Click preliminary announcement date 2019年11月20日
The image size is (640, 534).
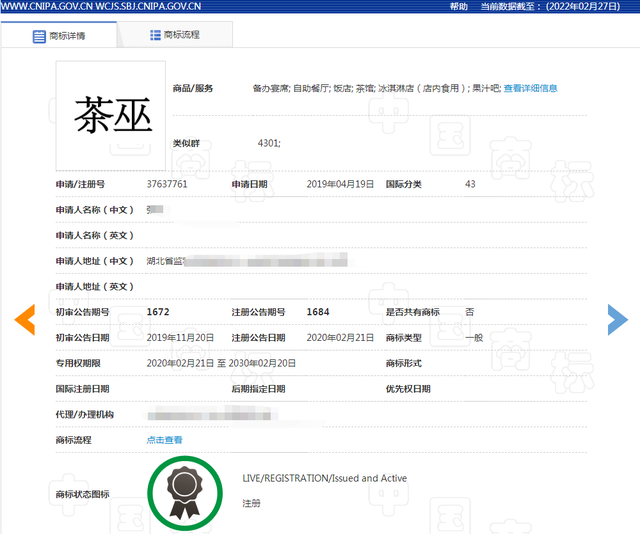[180, 338]
